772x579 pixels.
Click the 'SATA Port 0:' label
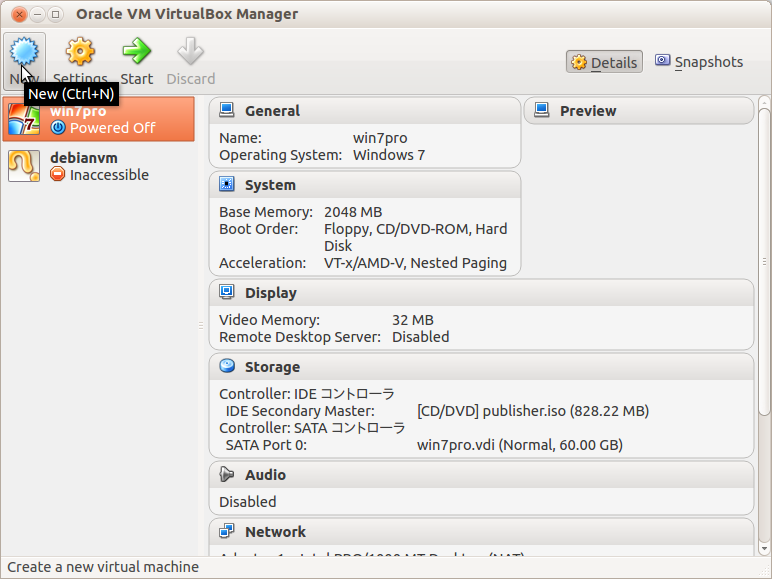(266, 445)
